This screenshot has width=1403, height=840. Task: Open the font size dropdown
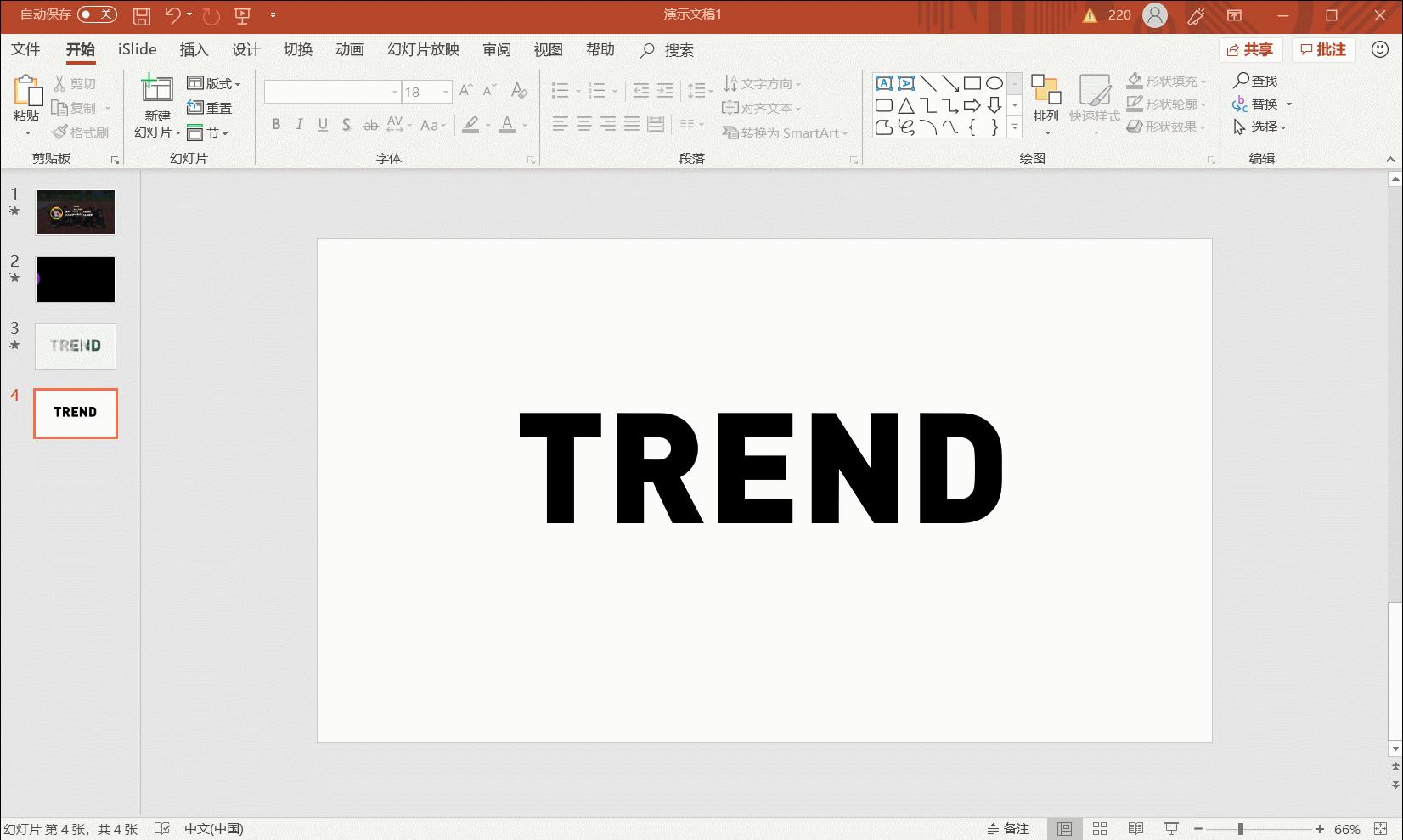[446, 92]
